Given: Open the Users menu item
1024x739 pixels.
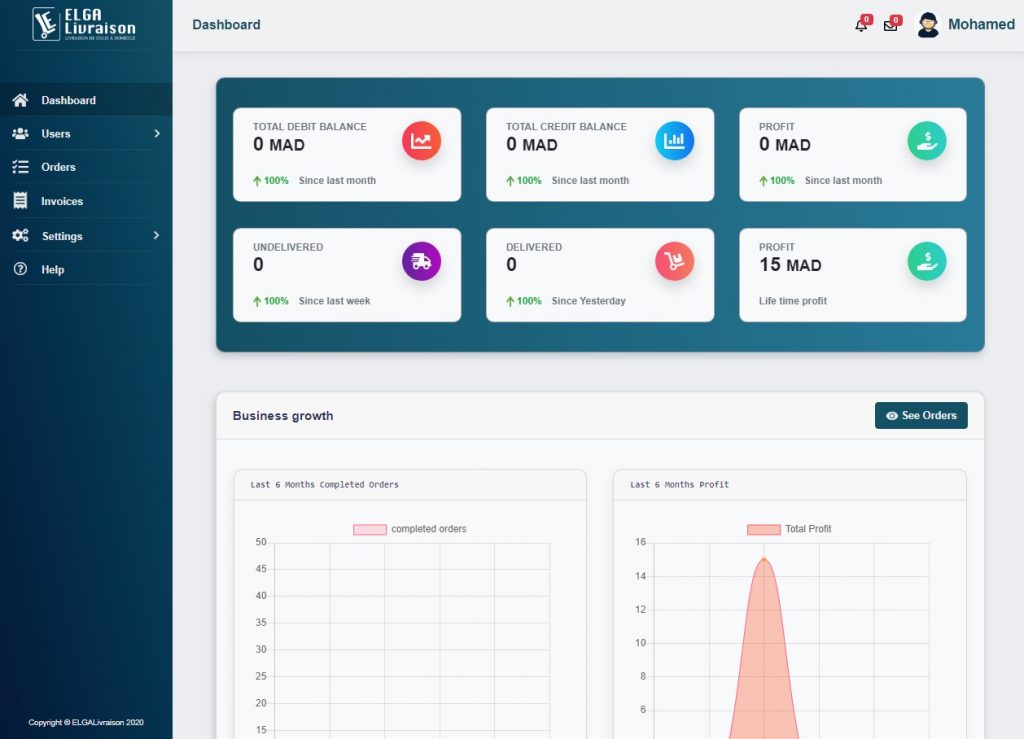Looking at the screenshot, I should (86, 133).
